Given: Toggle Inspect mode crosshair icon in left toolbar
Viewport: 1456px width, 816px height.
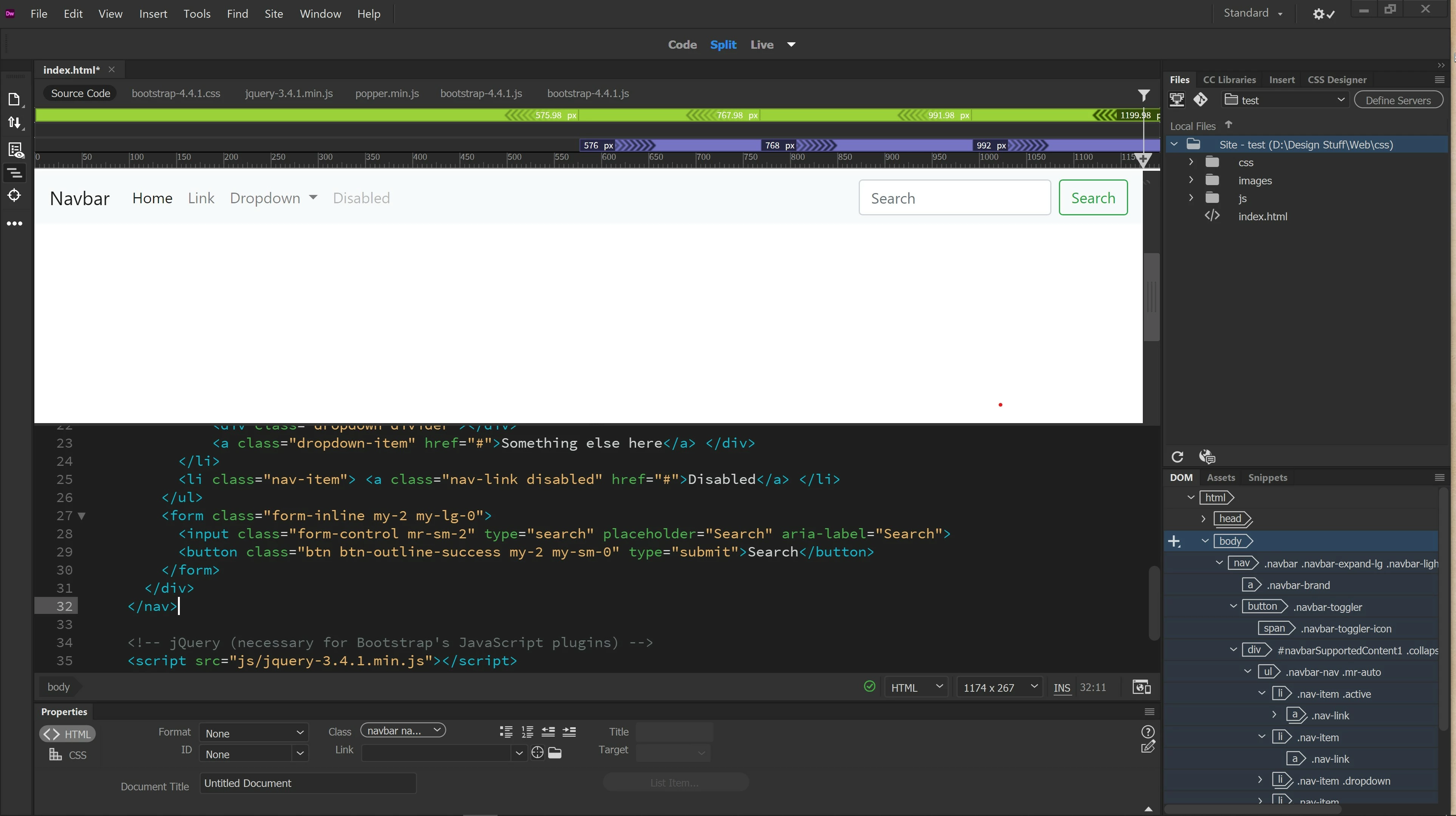Looking at the screenshot, I should (x=14, y=196).
